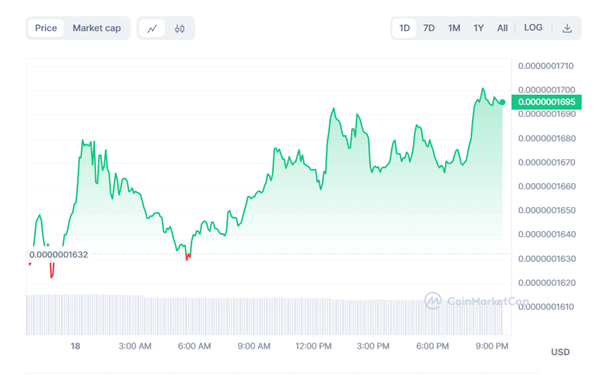
Task: Switch to the line chart view icon
Action: [152, 28]
